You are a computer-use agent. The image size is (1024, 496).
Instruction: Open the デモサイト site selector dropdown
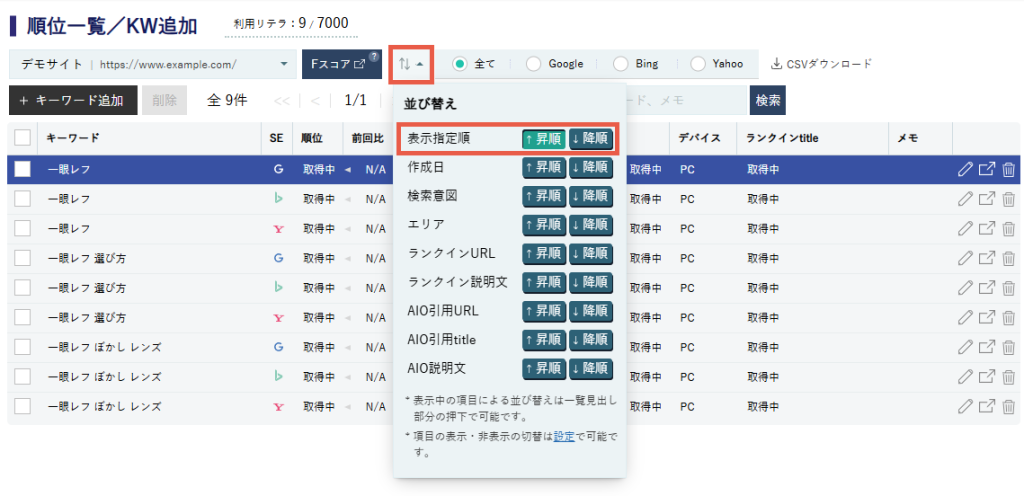pos(150,64)
